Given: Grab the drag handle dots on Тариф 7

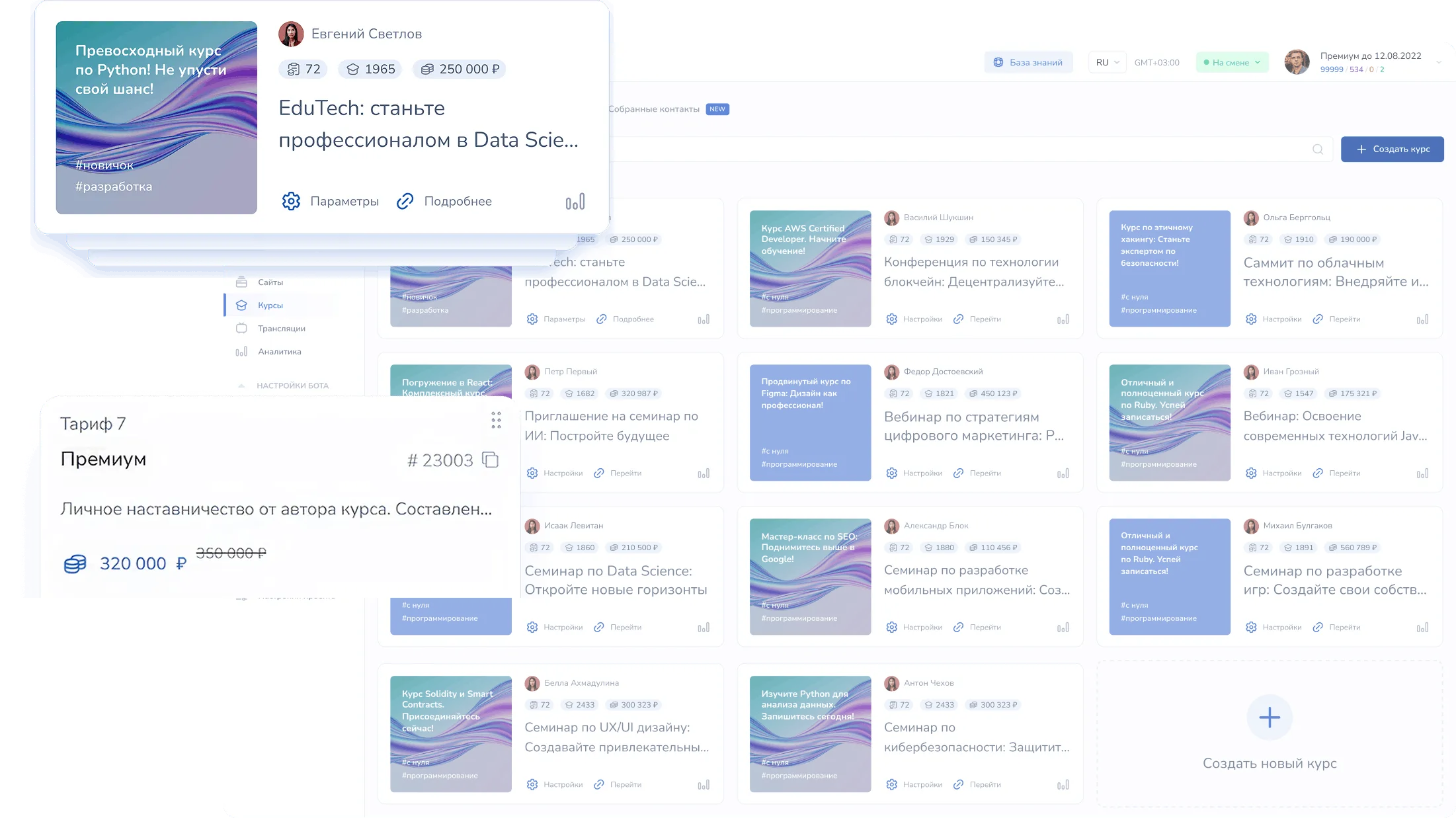Looking at the screenshot, I should [x=496, y=420].
